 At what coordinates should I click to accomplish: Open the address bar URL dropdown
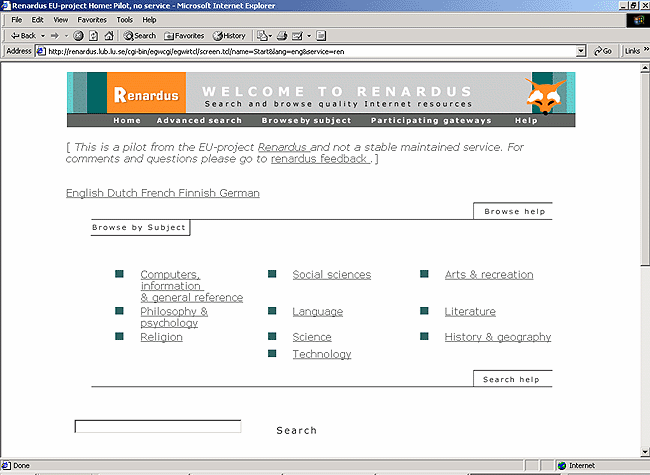[581, 51]
